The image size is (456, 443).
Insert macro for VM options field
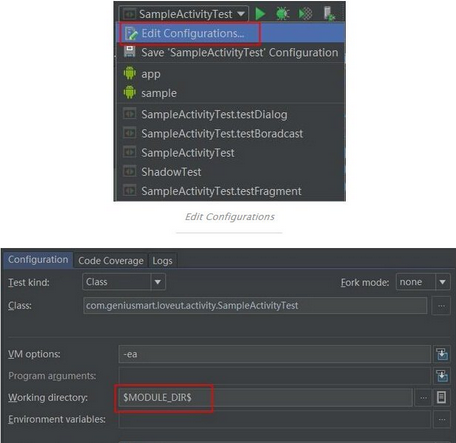442,354
